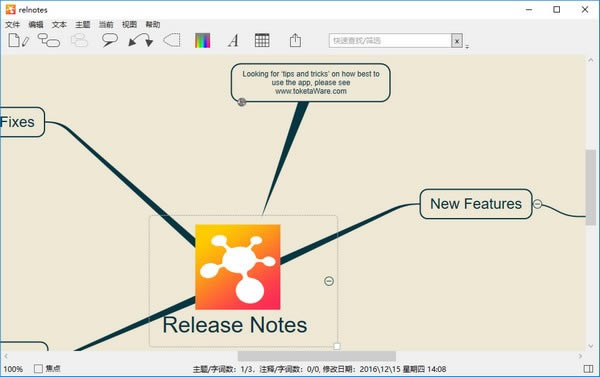Open the toolbar overflow dropdown arrow
Viewport: 600px width, 377px height.
click(467, 47)
